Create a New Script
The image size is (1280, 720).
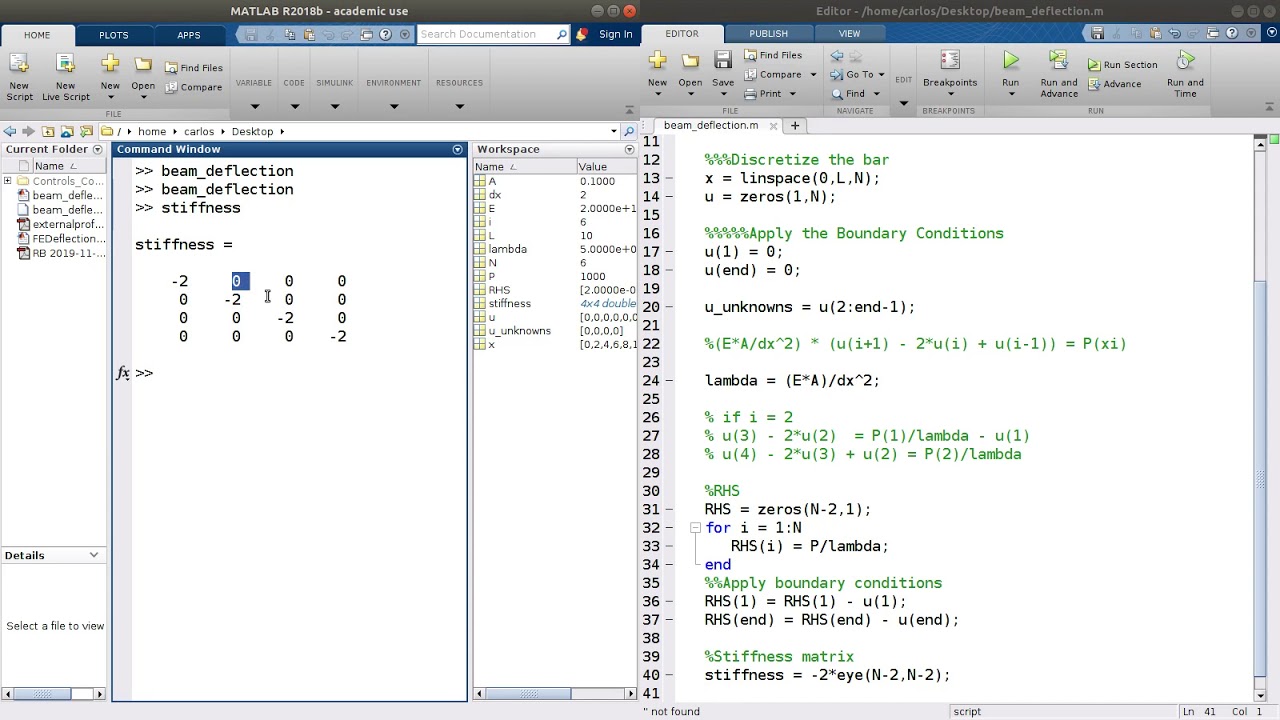19,77
